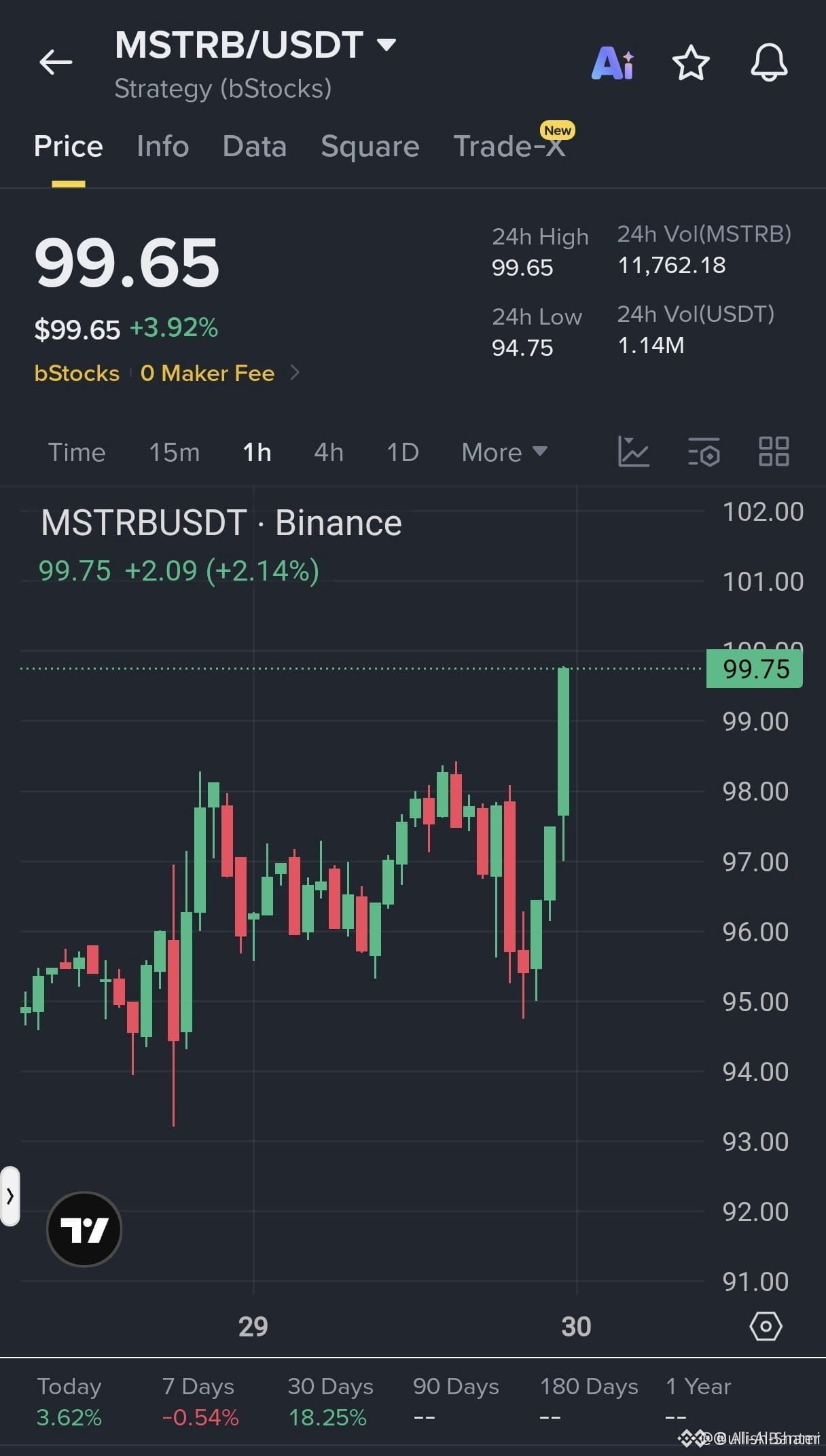Click the 24h Low value 94.75
Image resolution: width=826 pixels, height=1456 pixels.
click(x=522, y=348)
